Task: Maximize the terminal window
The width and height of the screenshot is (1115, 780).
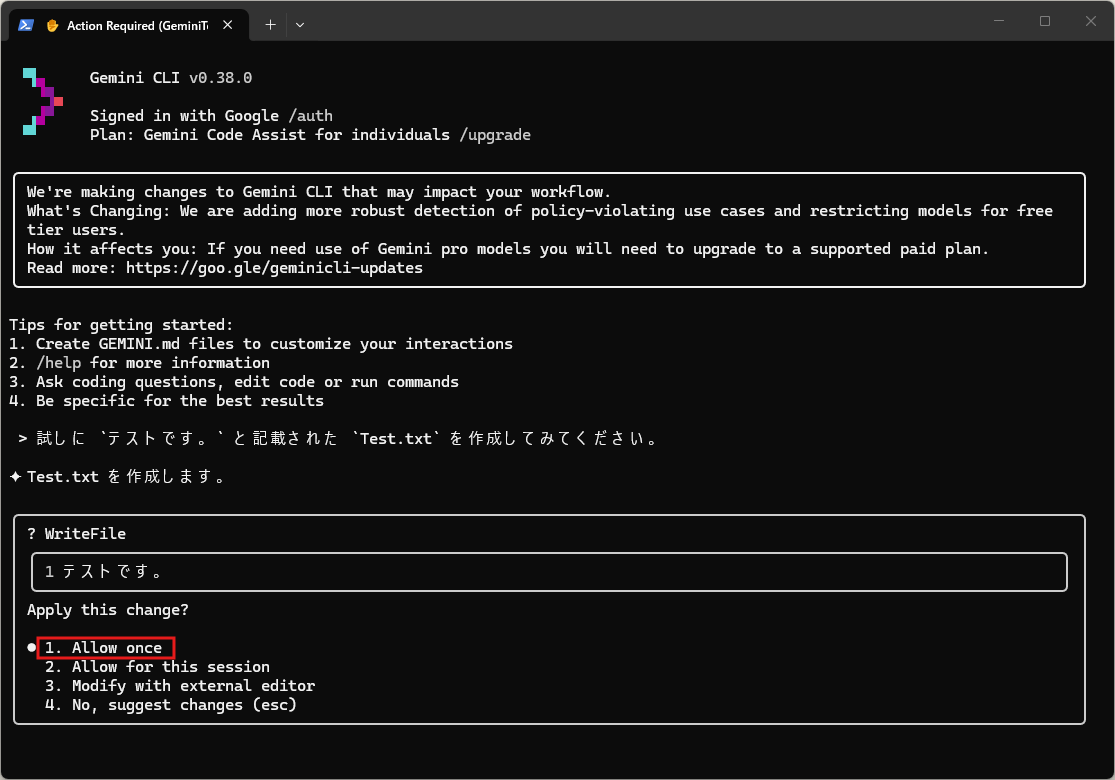Action: 1045,21
